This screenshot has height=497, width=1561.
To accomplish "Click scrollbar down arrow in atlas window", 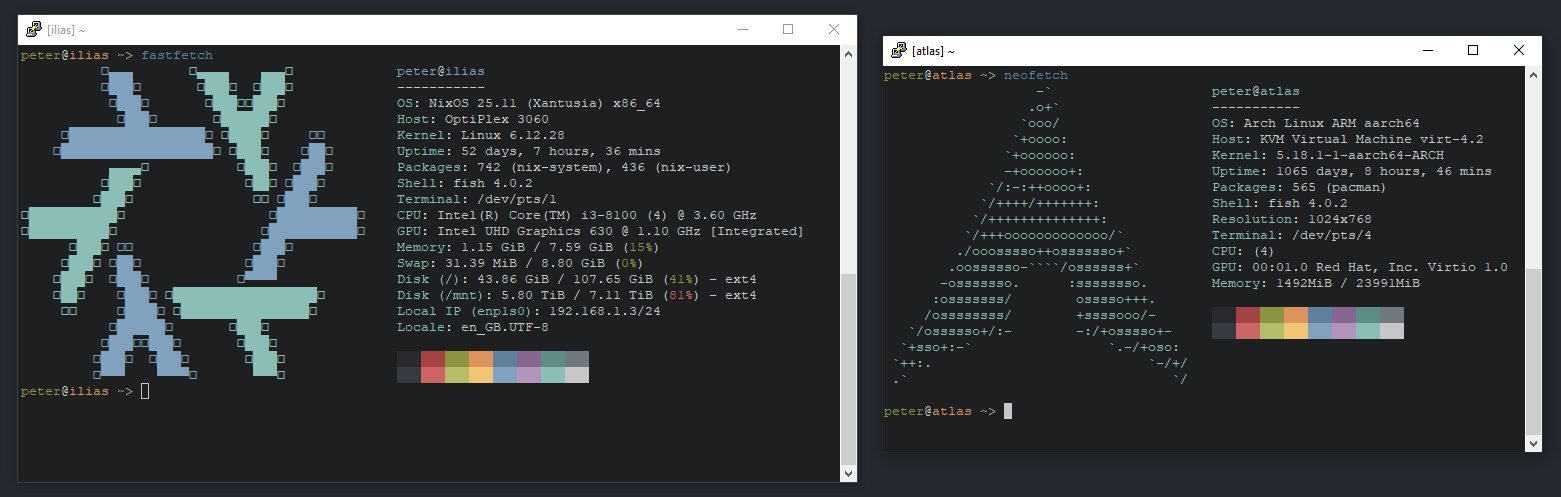I will point(1534,443).
